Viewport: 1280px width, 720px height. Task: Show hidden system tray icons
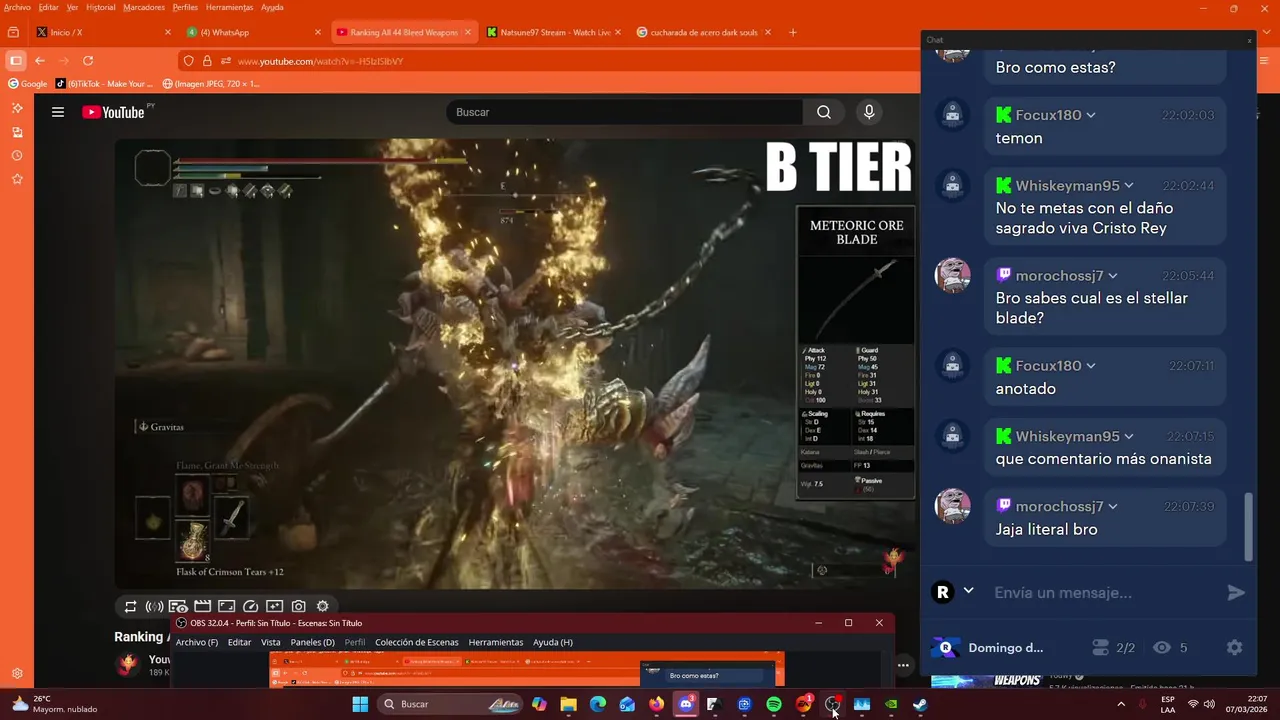coord(1120,704)
